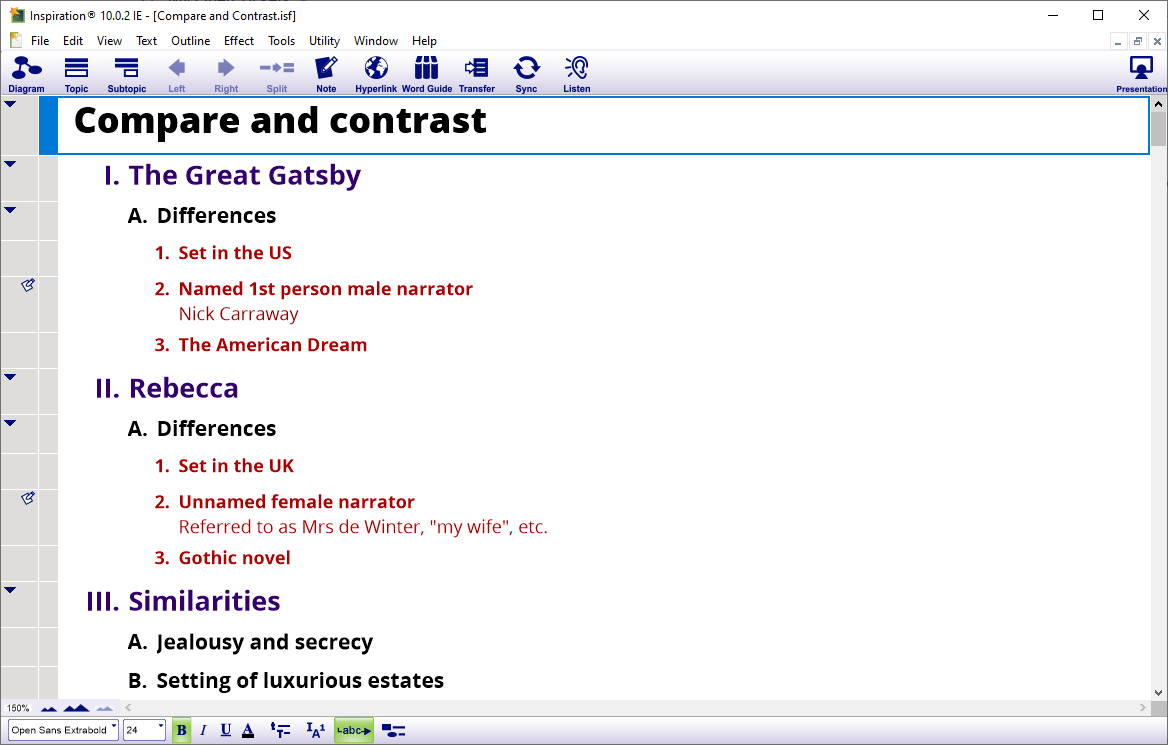Open the Edit menu
1168x745 pixels.
coord(73,40)
